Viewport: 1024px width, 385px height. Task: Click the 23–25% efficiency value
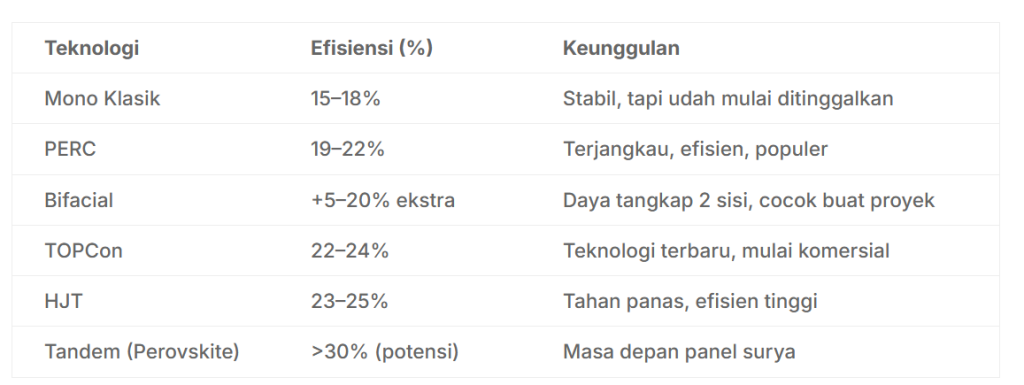(x=349, y=301)
